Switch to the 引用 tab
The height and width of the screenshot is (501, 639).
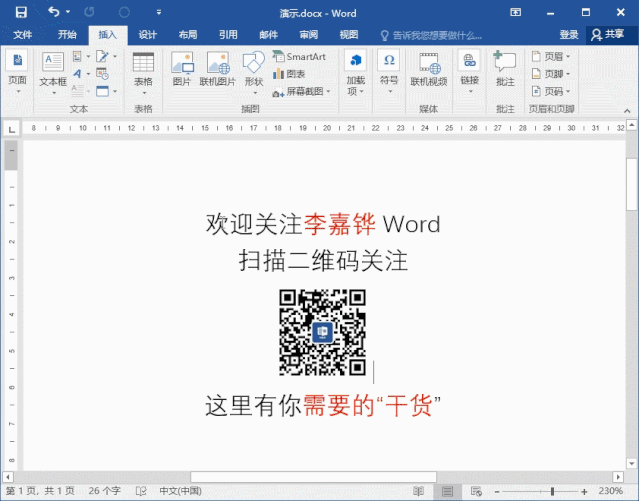pos(228,35)
